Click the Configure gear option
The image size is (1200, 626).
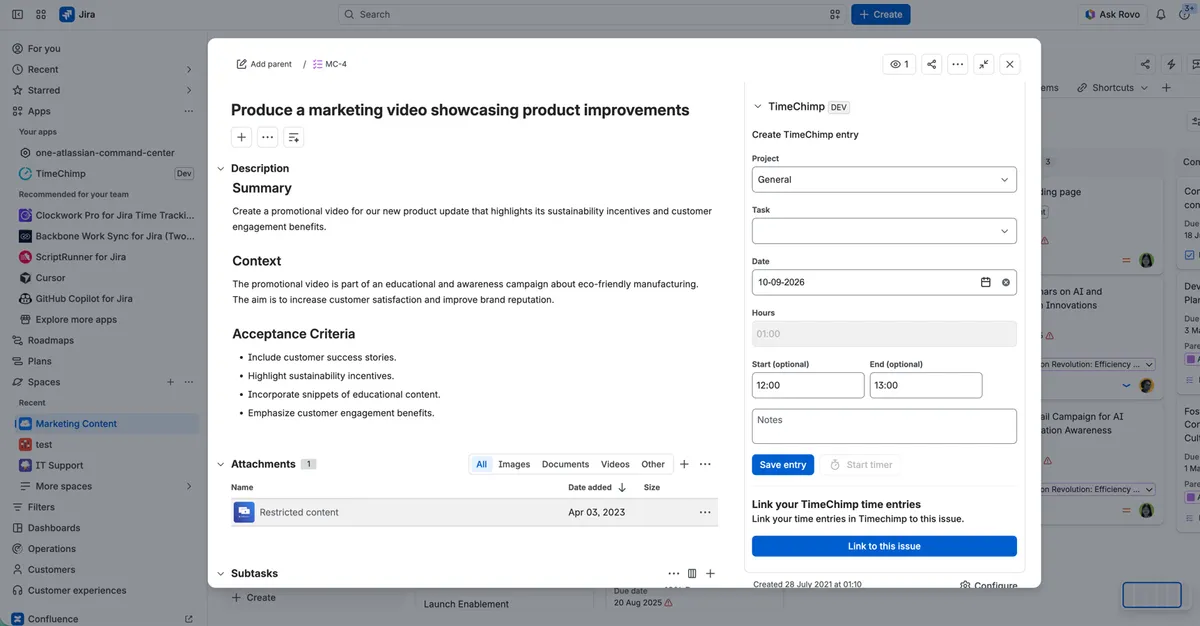click(988, 585)
